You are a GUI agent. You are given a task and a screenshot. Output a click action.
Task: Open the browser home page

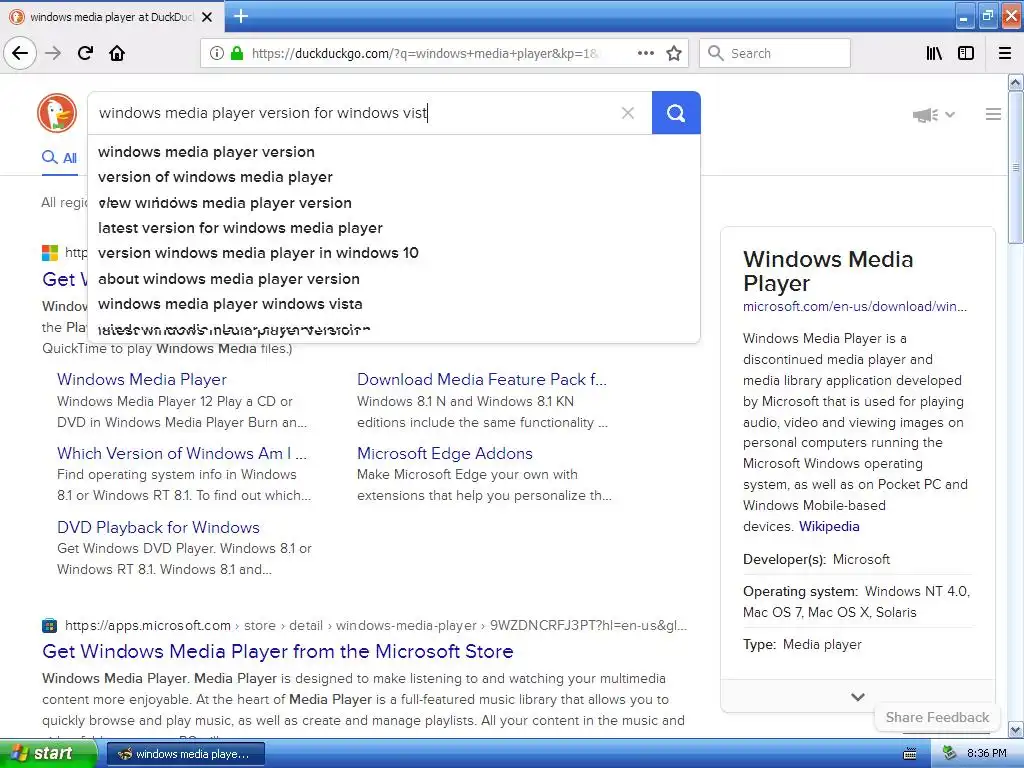(x=117, y=53)
